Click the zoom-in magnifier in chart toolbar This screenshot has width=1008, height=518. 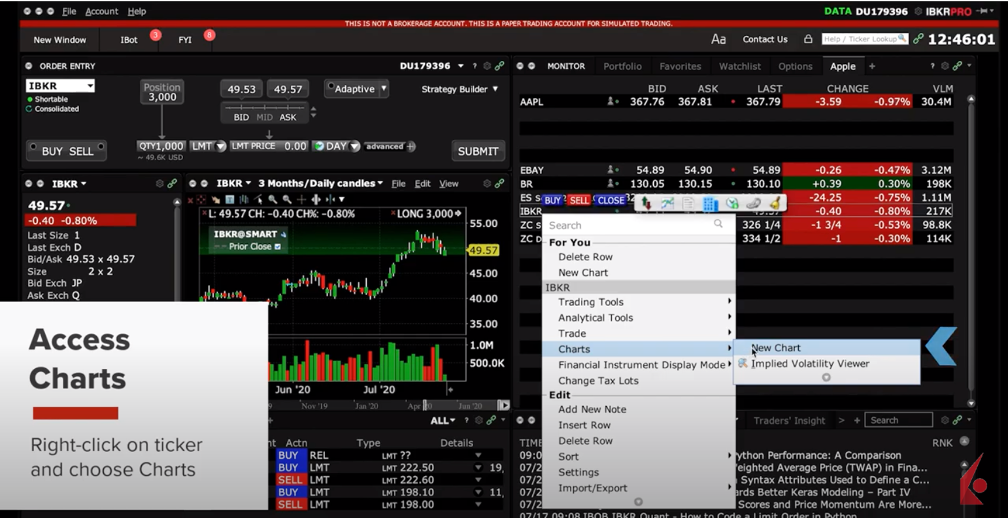274,200
